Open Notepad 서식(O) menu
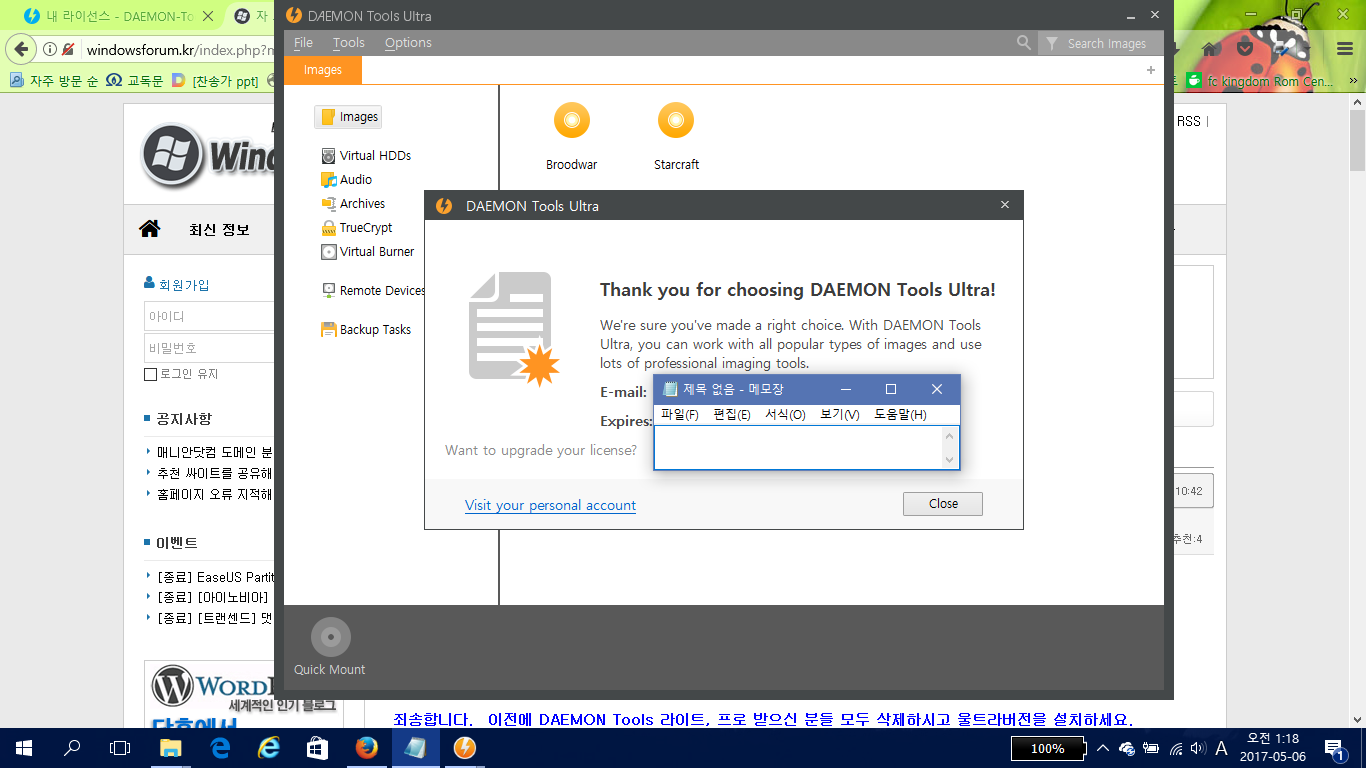The image size is (1366, 768). [x=785, y=414]
